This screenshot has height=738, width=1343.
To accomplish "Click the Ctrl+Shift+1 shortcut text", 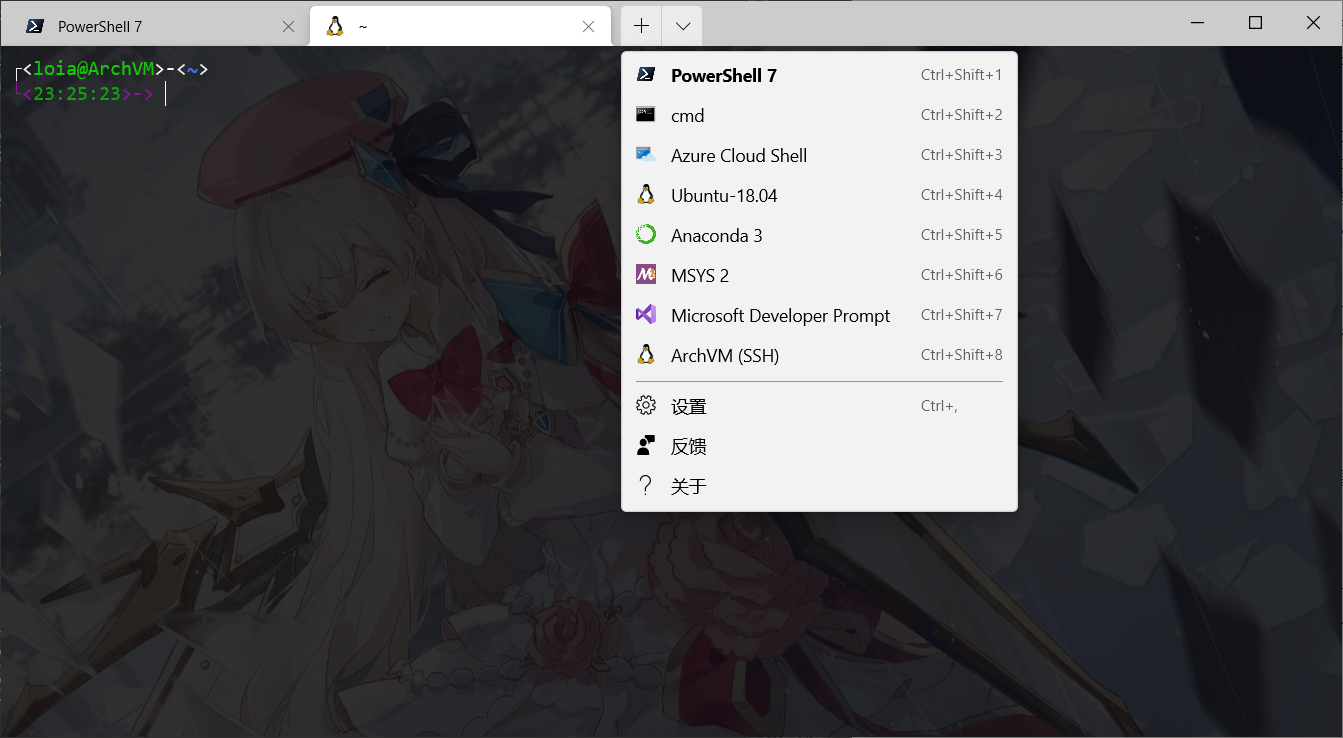I will [961, 75].
